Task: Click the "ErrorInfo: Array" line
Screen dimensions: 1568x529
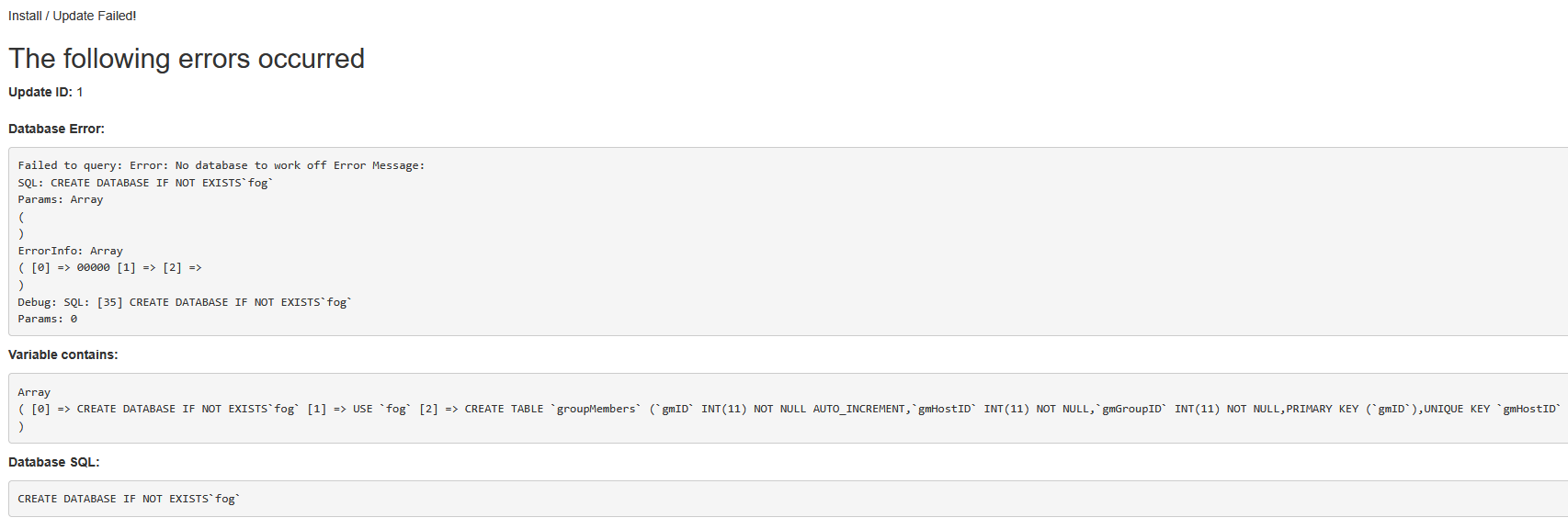Action: (x=70, y=251)
